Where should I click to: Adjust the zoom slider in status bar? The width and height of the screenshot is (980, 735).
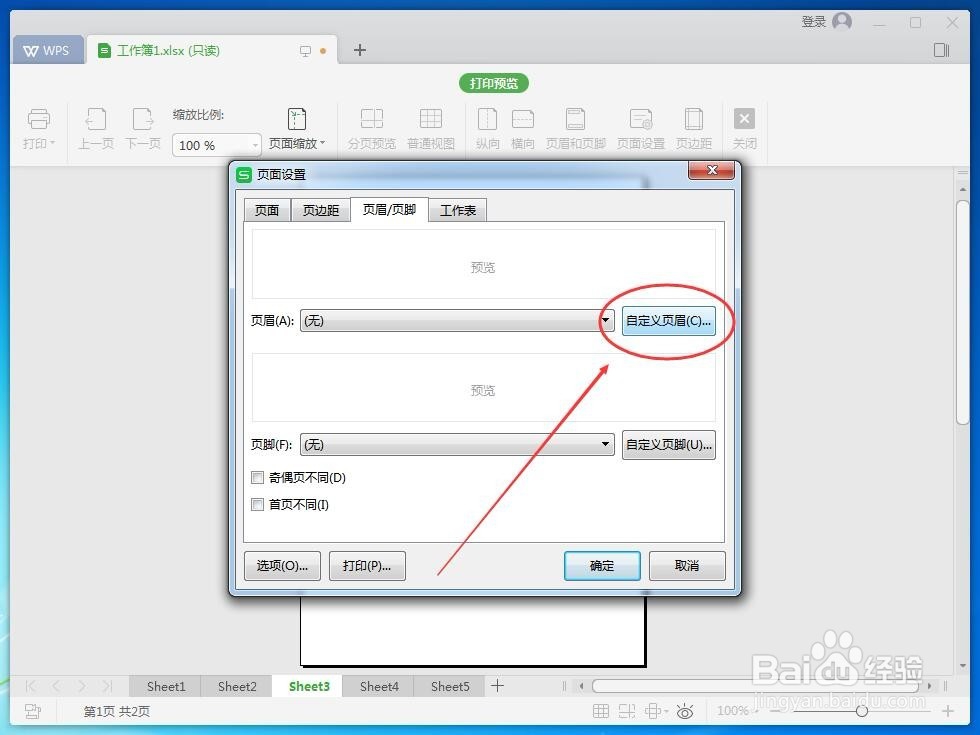(862, 711)
